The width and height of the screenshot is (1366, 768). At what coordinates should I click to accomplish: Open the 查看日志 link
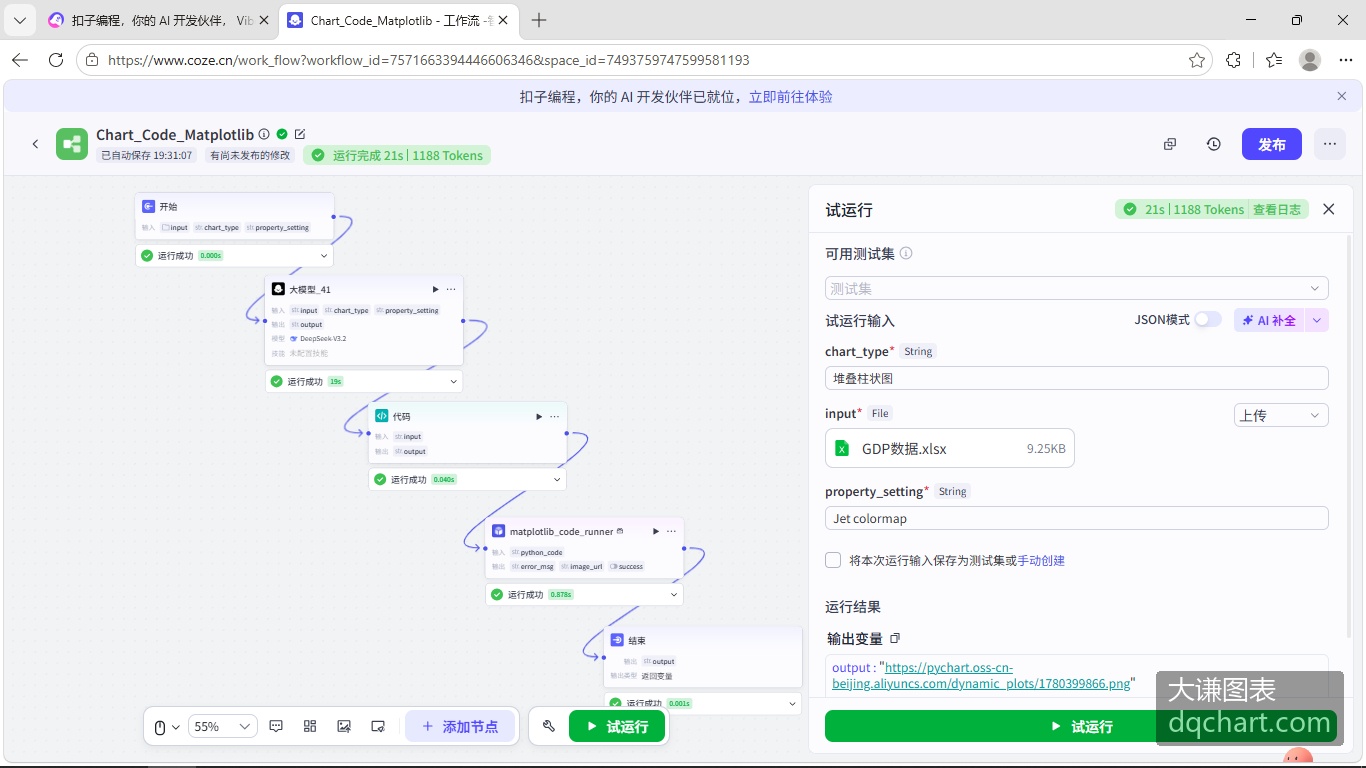(x=1277, y=209)
